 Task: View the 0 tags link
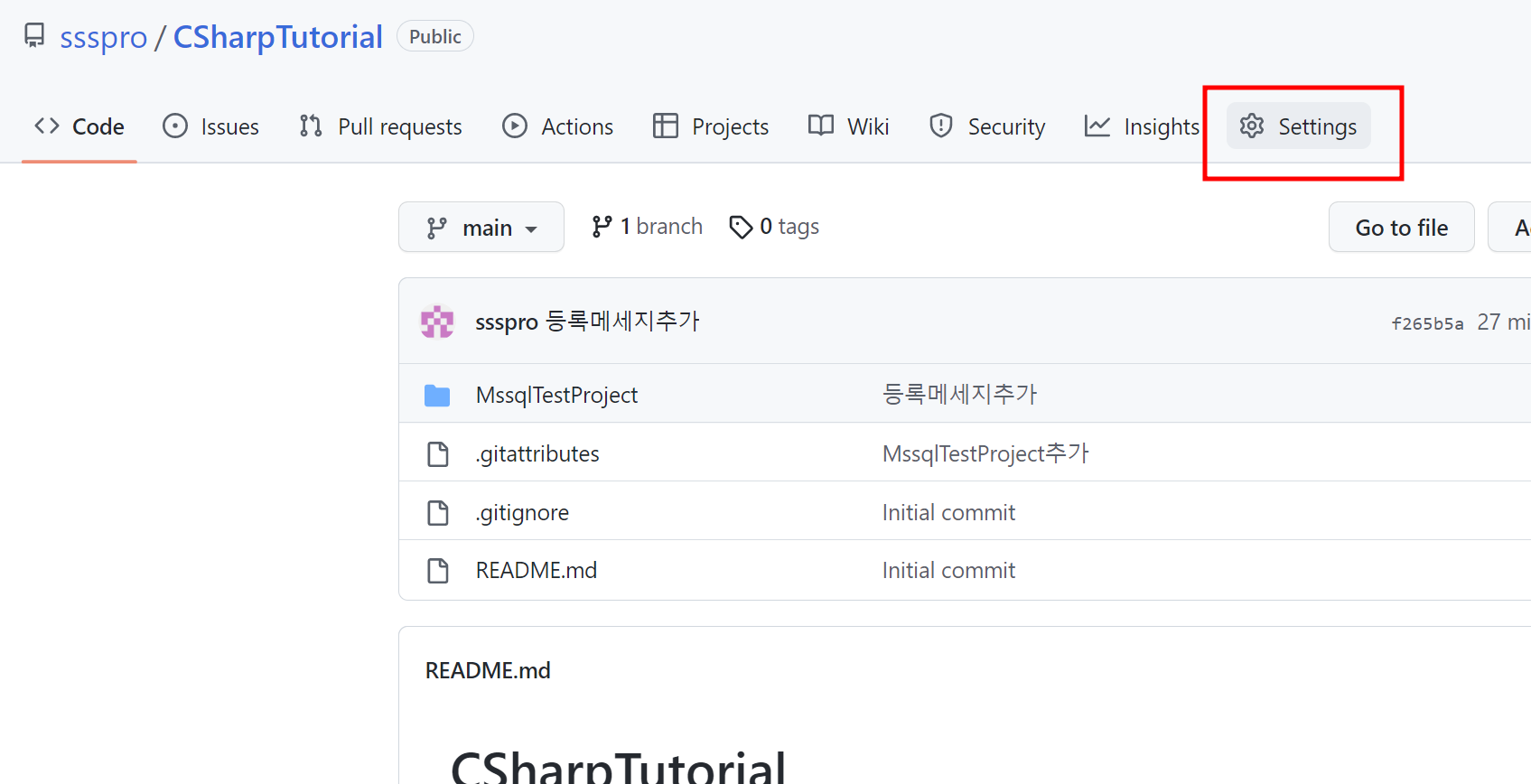click(774, 227)
